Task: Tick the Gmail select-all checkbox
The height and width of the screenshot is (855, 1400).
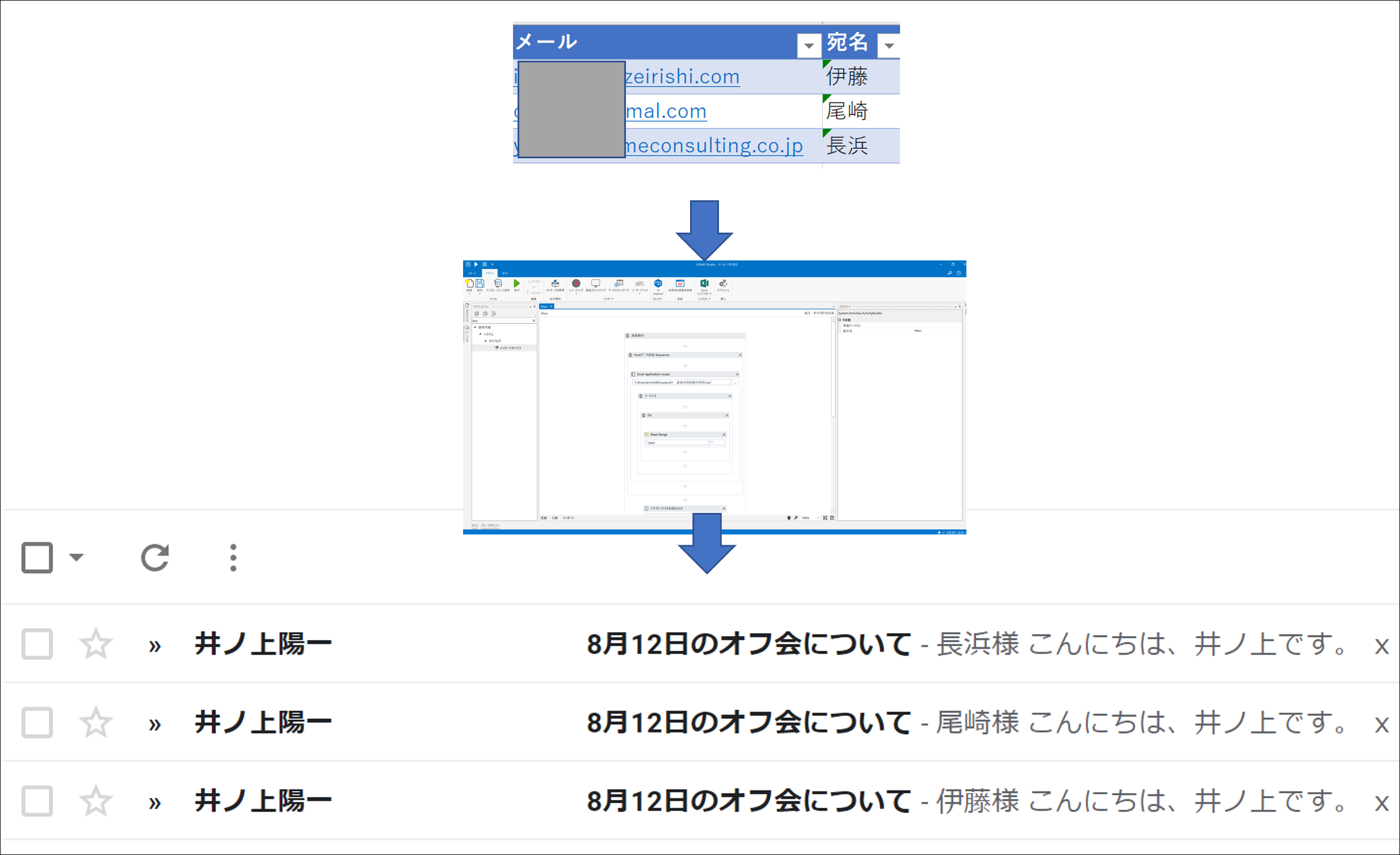Action: [x=37, y=557]
